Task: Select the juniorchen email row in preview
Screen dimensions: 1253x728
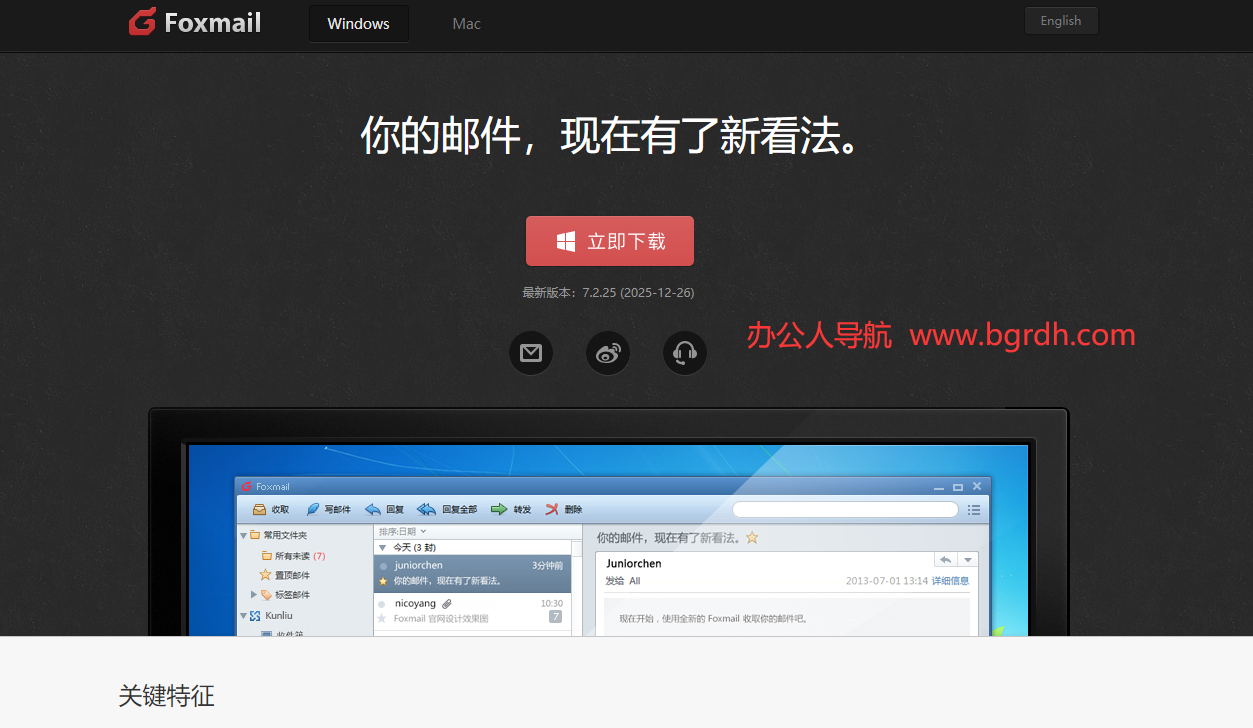Action: [x=472, y=574]
